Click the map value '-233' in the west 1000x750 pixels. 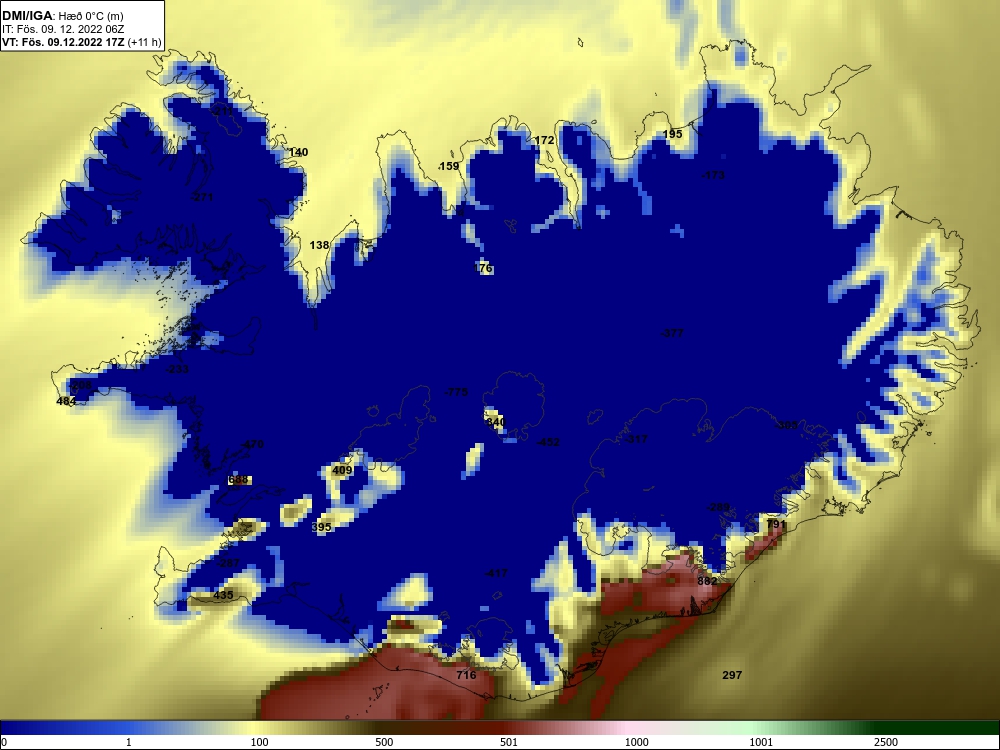coord(177,369)
